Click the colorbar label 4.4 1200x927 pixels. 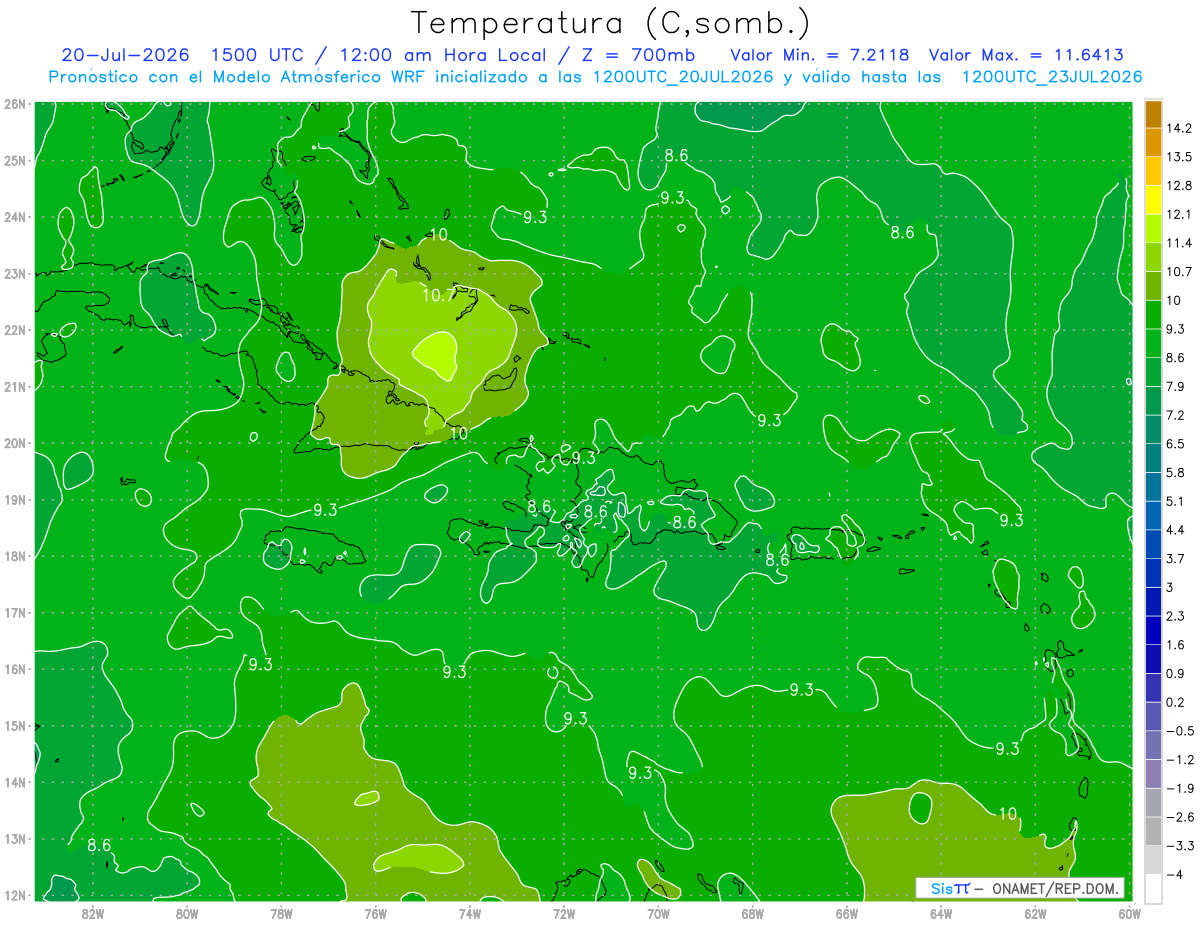pos(1175,530)
